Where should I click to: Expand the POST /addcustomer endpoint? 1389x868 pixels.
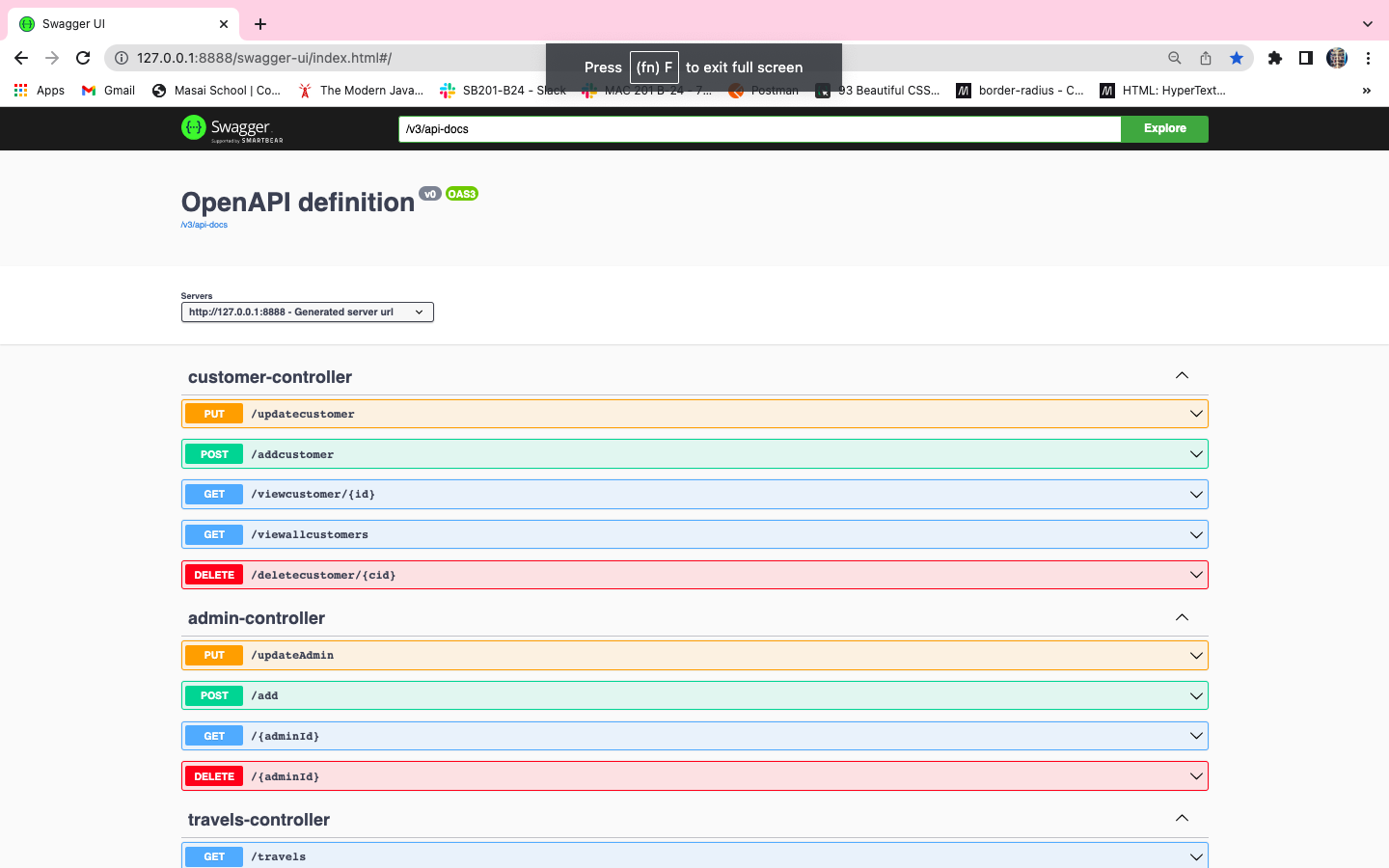pos(694,454)
